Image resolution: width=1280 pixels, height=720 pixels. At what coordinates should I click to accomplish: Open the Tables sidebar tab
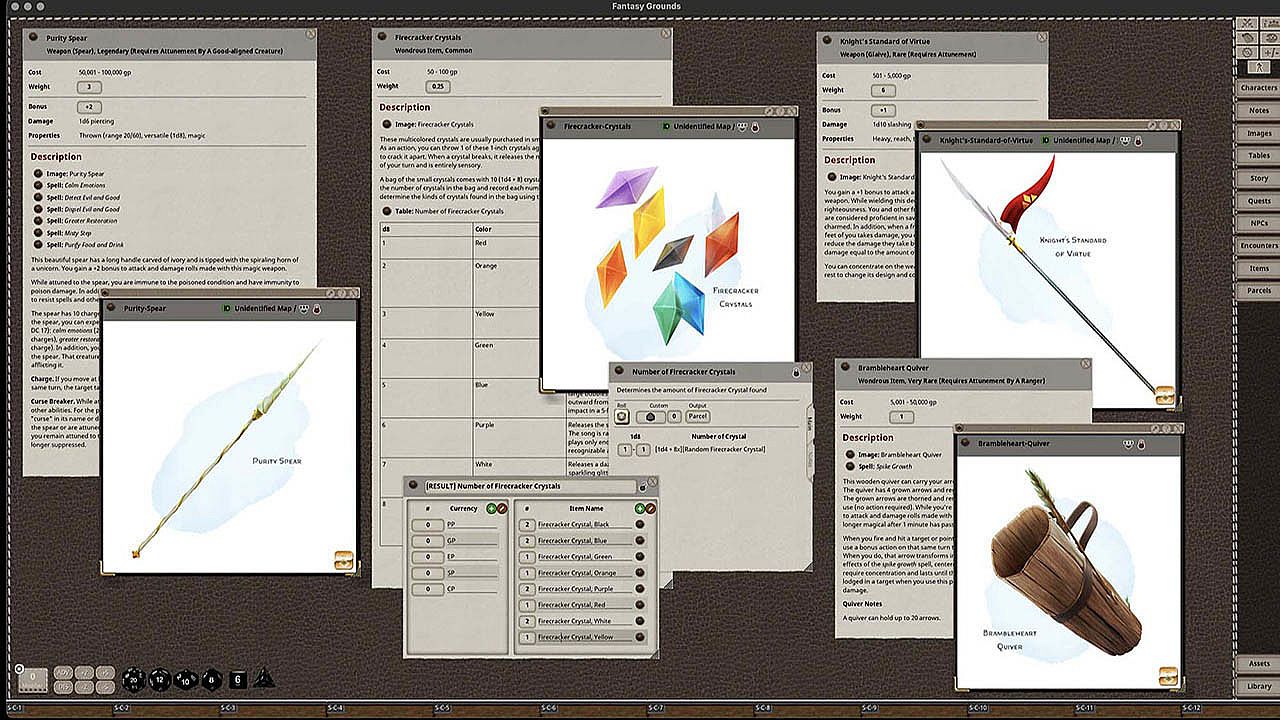[x=1259, y=156]
